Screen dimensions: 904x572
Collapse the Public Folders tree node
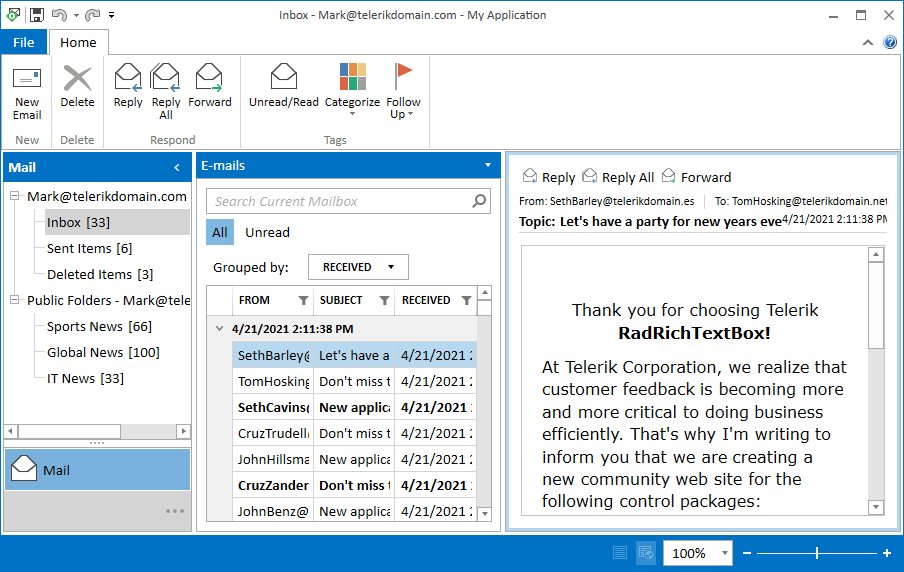coord(14,300)
